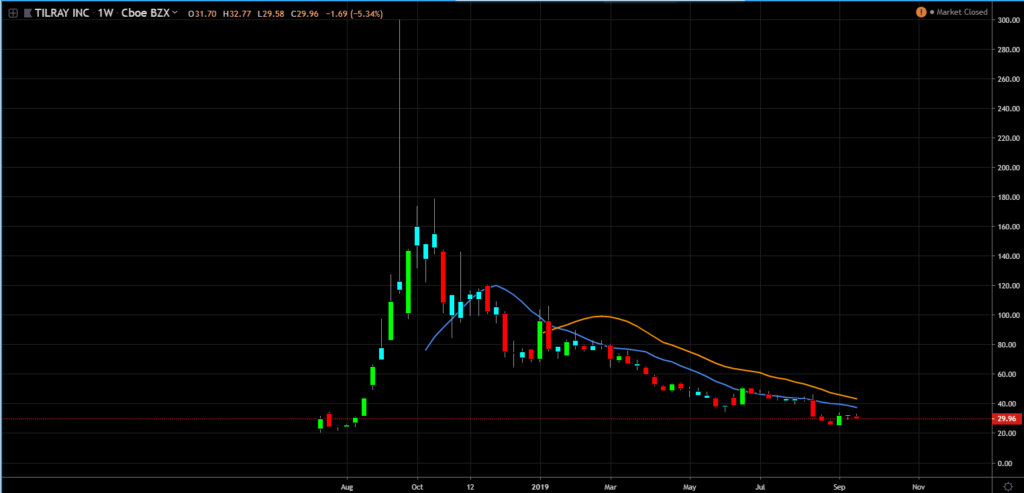Click the 160.00 price axis label
Image resolution: width=1024 pixels, height=493 pixels.
pos(1008,227)
